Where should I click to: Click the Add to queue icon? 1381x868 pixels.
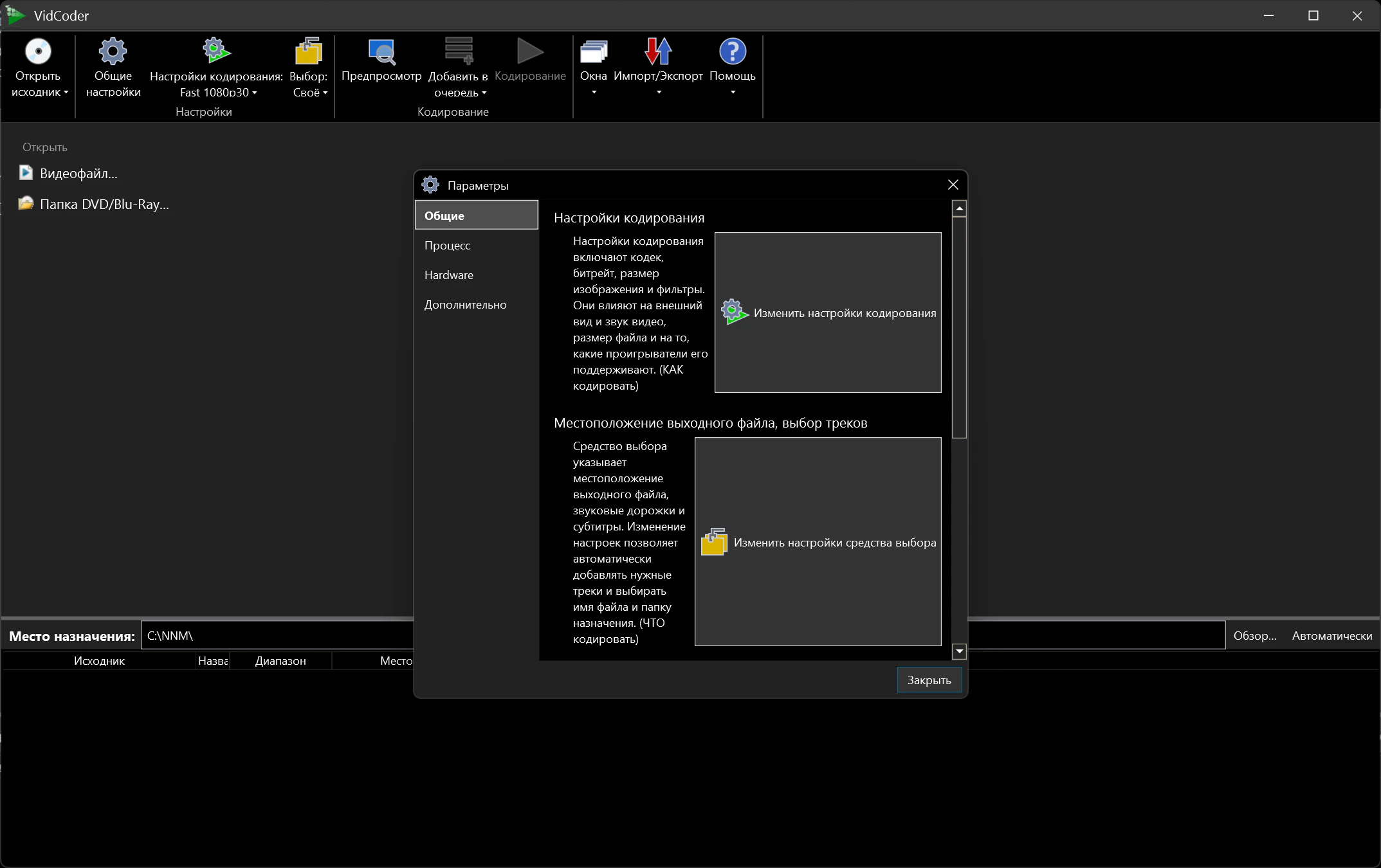click(459, 51)
